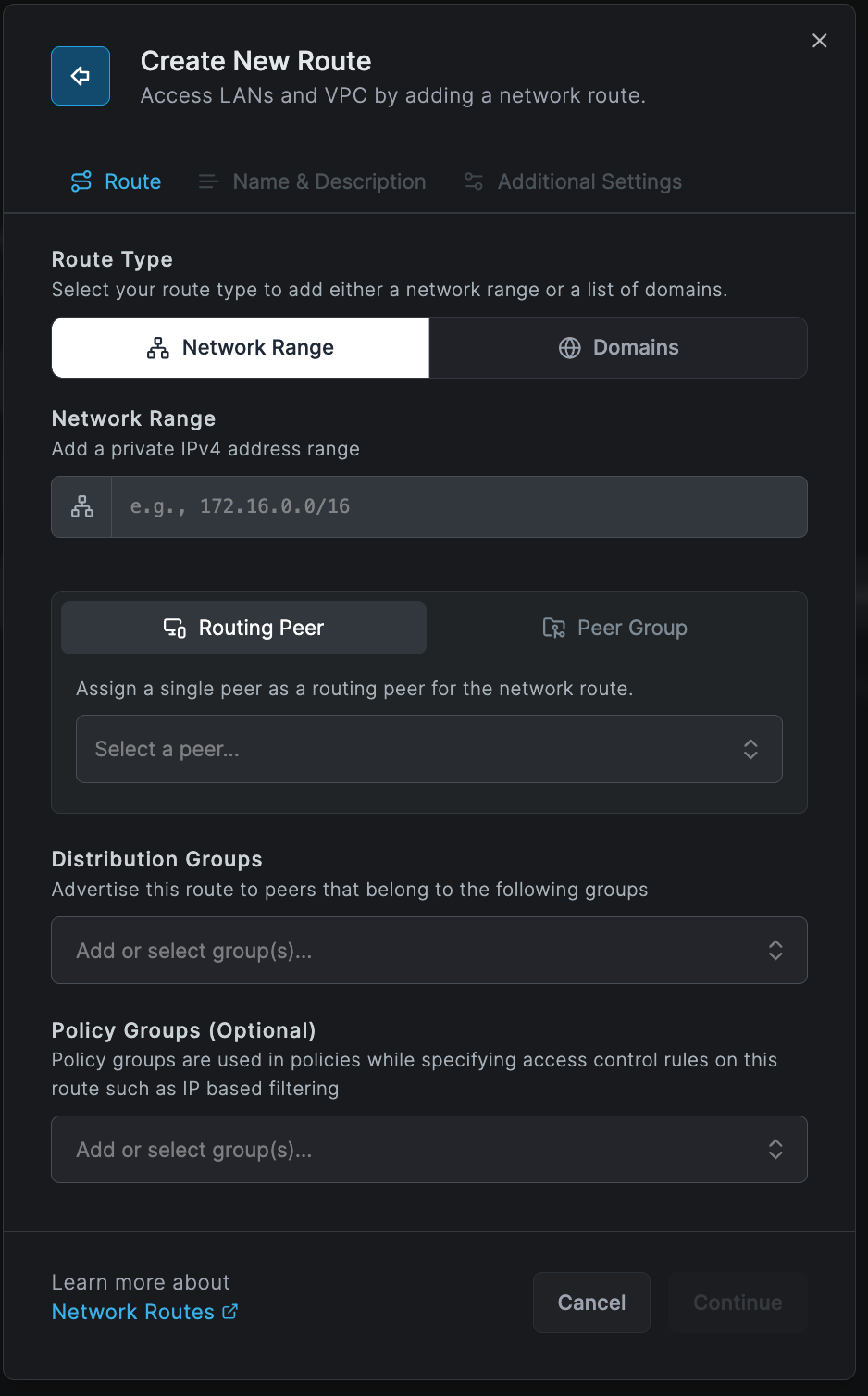868x1396 pixels.
Task: Select the Routing Peer option
Action: 244,628
